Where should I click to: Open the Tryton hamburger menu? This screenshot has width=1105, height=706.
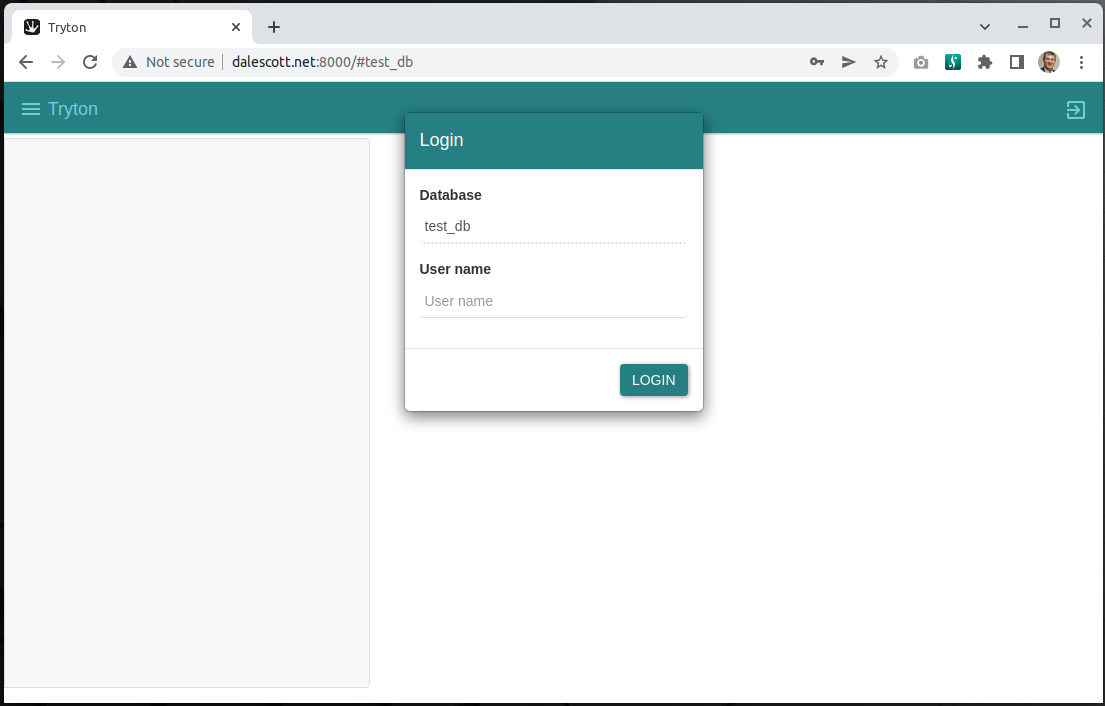click(x=29, y=109)
